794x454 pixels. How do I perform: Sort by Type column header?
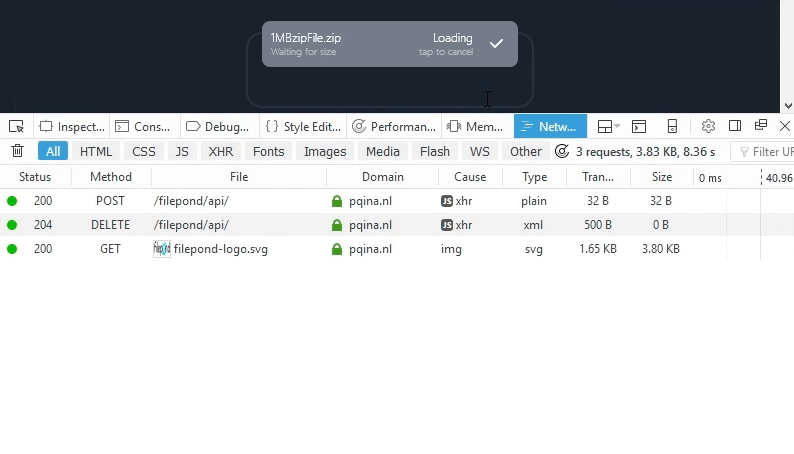click(x=535, y=177)
